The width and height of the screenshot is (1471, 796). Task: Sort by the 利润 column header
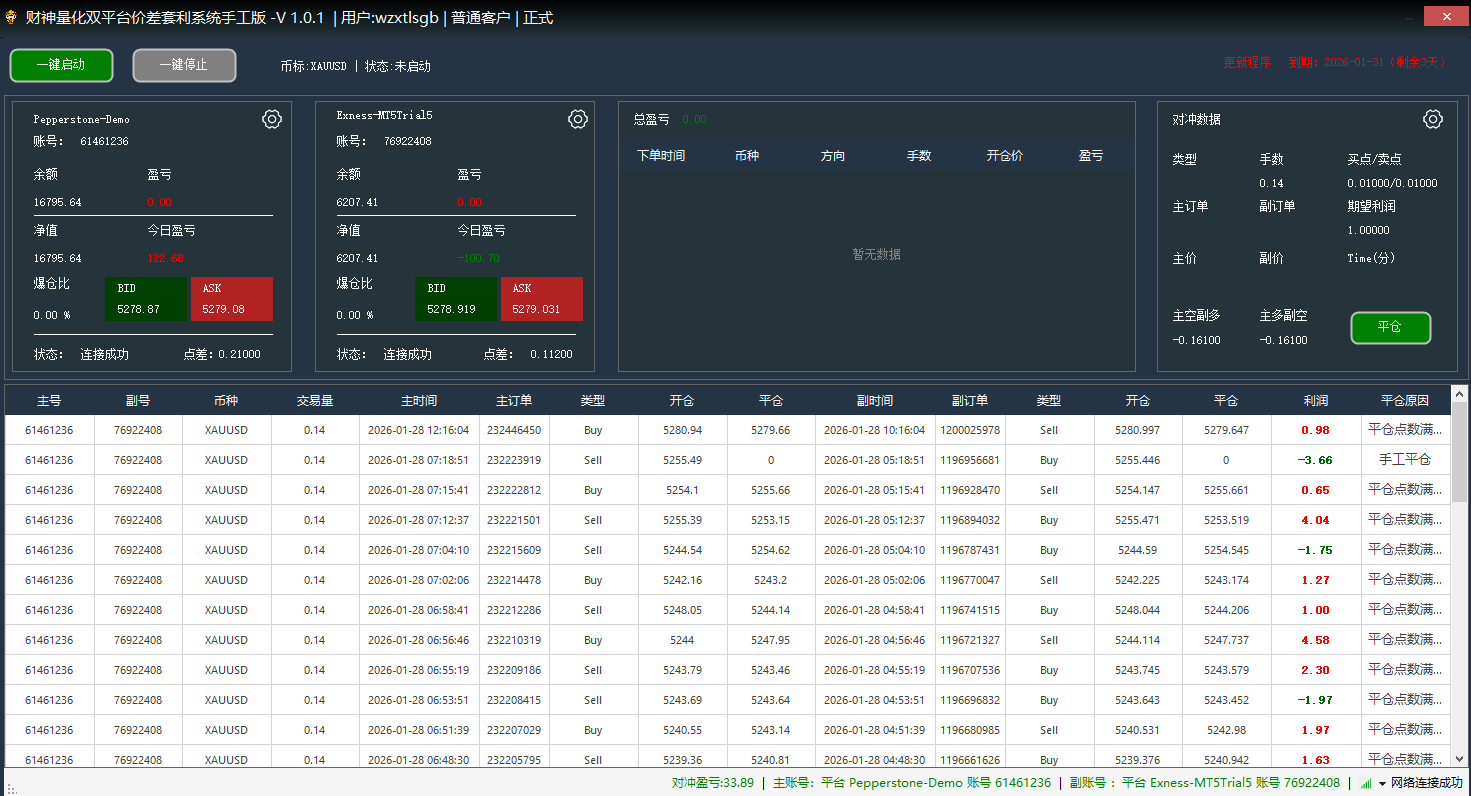1315,399
